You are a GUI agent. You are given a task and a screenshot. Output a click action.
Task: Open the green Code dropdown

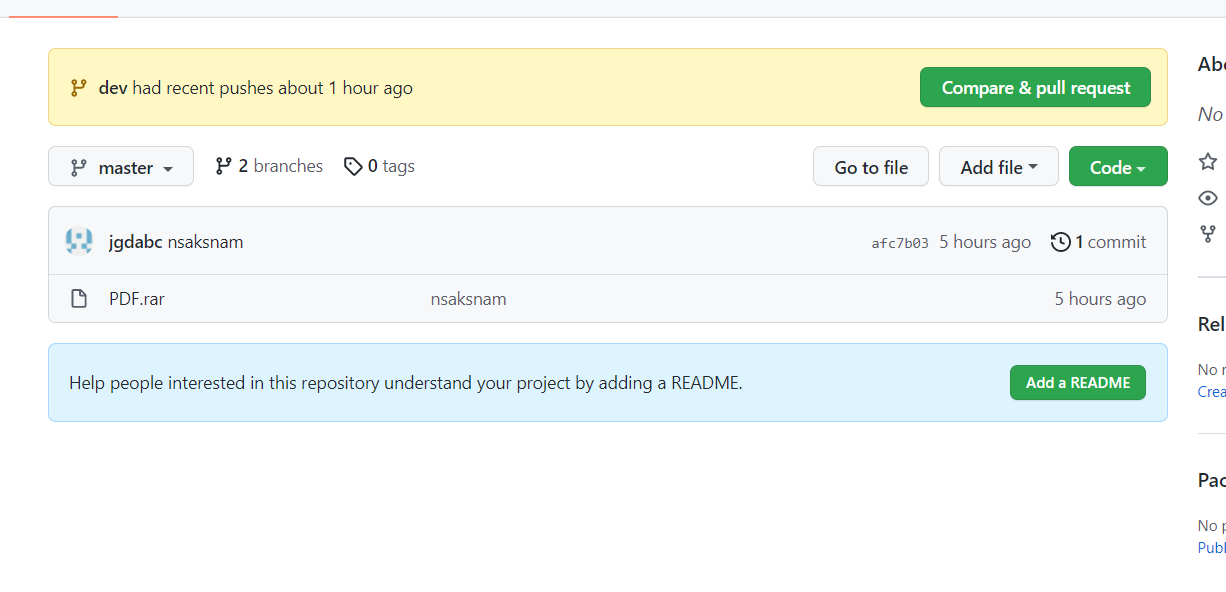coord(1118,167)
